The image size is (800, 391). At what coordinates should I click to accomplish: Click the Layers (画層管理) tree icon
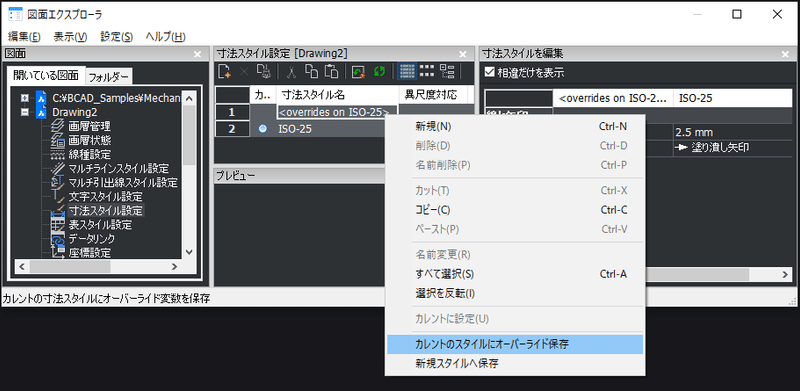(58, 126)
